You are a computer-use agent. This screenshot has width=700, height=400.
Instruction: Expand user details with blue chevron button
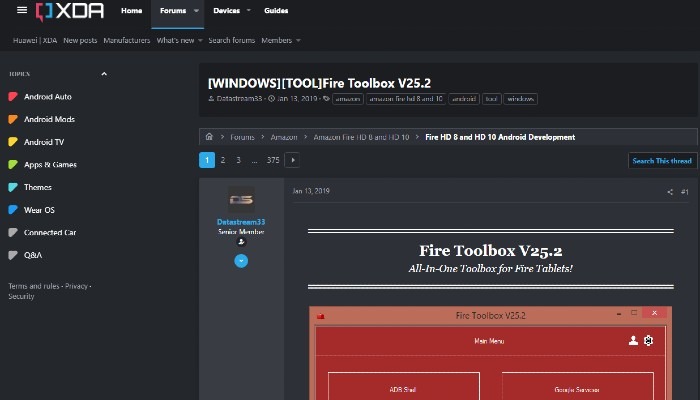pos(241,261)
